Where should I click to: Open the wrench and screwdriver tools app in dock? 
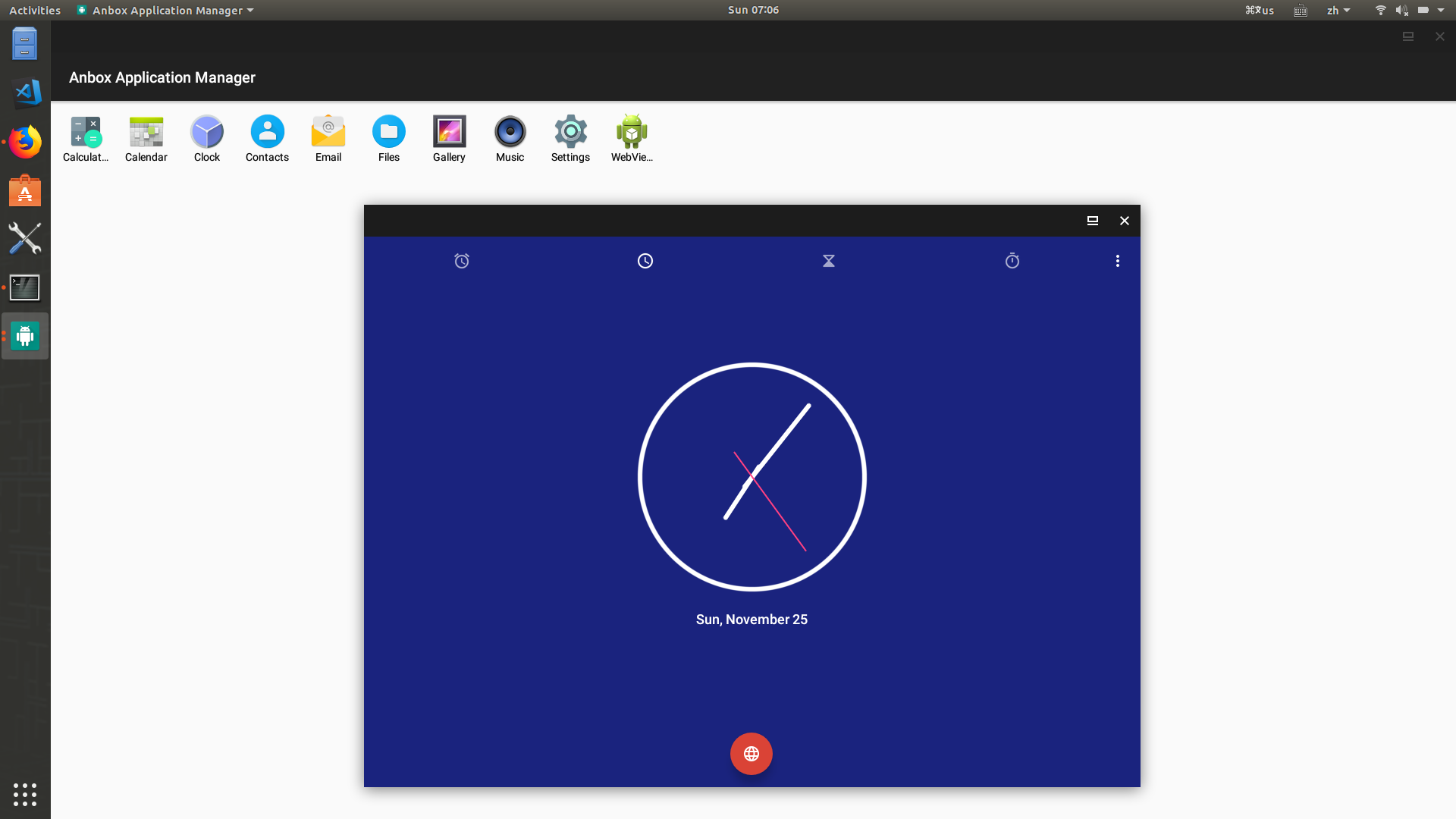pos(25,239)
